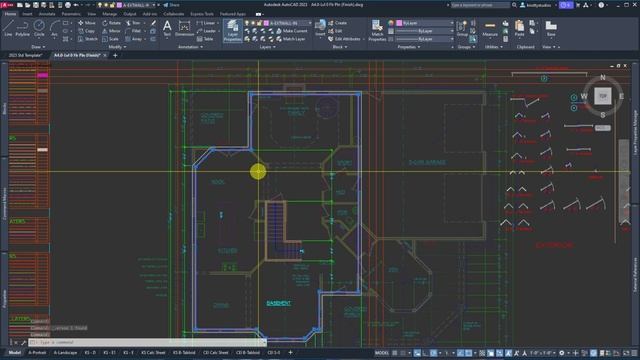This screenshot has width=640, height=360.
Task: Open the ribbon layer name dropdown
Action: click(x=310, y=23)
